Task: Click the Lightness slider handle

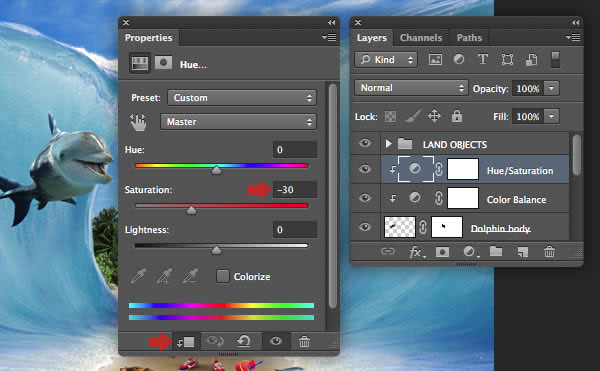Action: pyautogui.click(x=217, y=250)
